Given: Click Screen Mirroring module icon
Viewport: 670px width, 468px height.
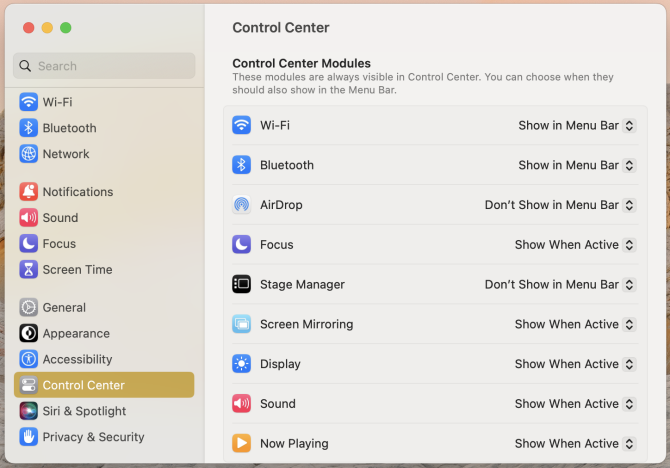Looking at the screenshot, I should (x=241, y=324).
